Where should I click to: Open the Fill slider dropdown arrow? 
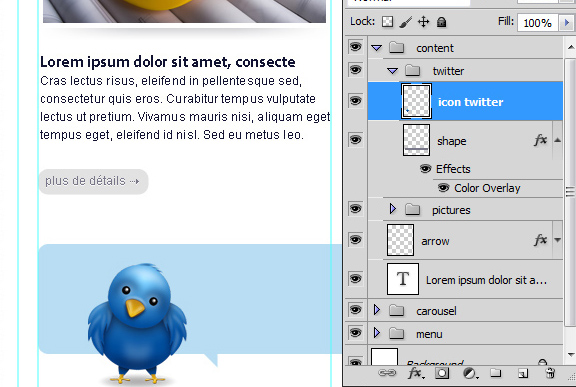[566, 22]
